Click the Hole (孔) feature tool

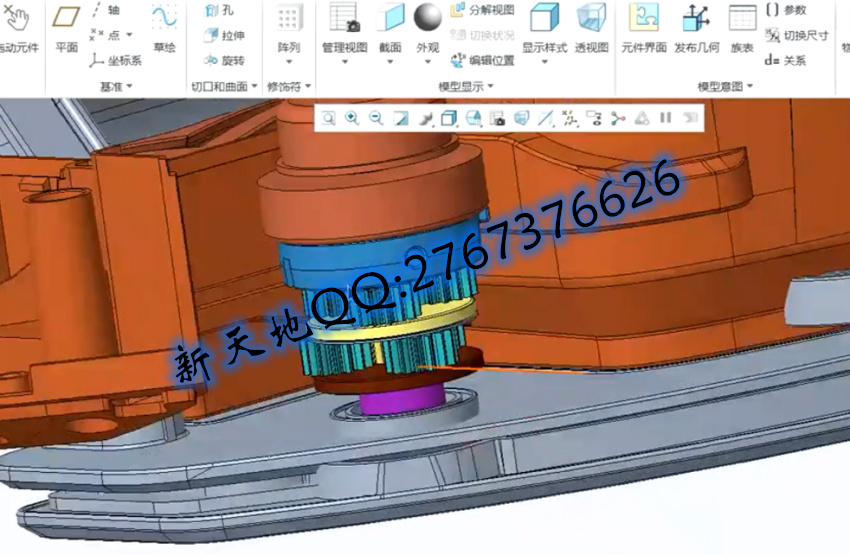pos(219,10)
